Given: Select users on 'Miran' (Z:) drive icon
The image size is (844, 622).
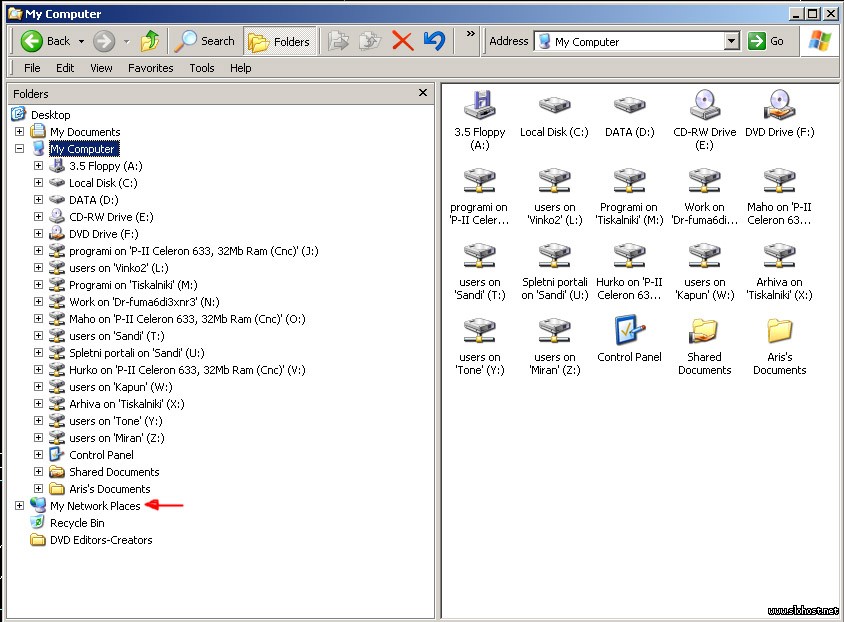Looking at the screenshot, I should pyautogui.click(x=554, y=347).
